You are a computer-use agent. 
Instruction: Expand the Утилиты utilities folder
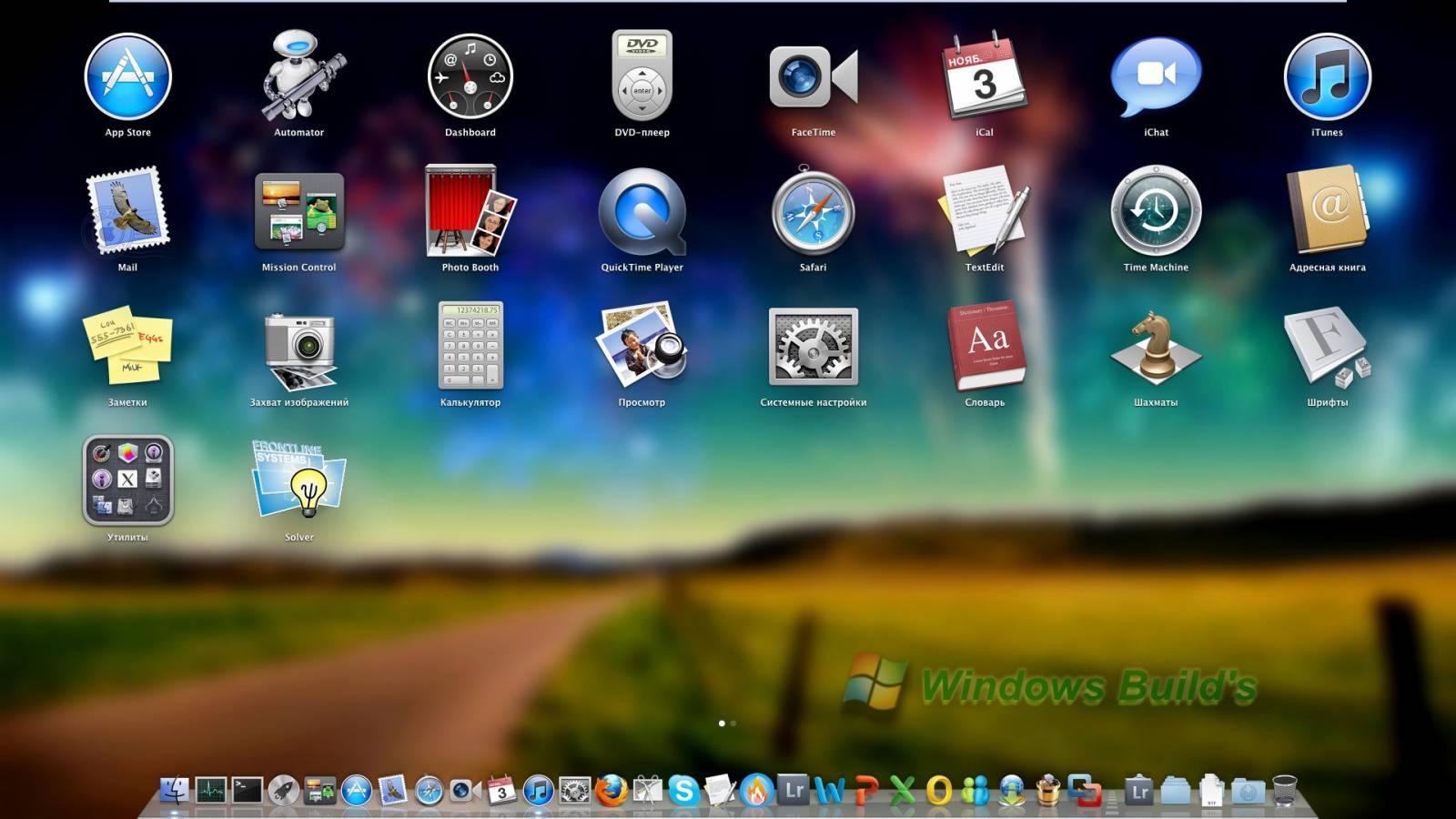coord(128,480)
